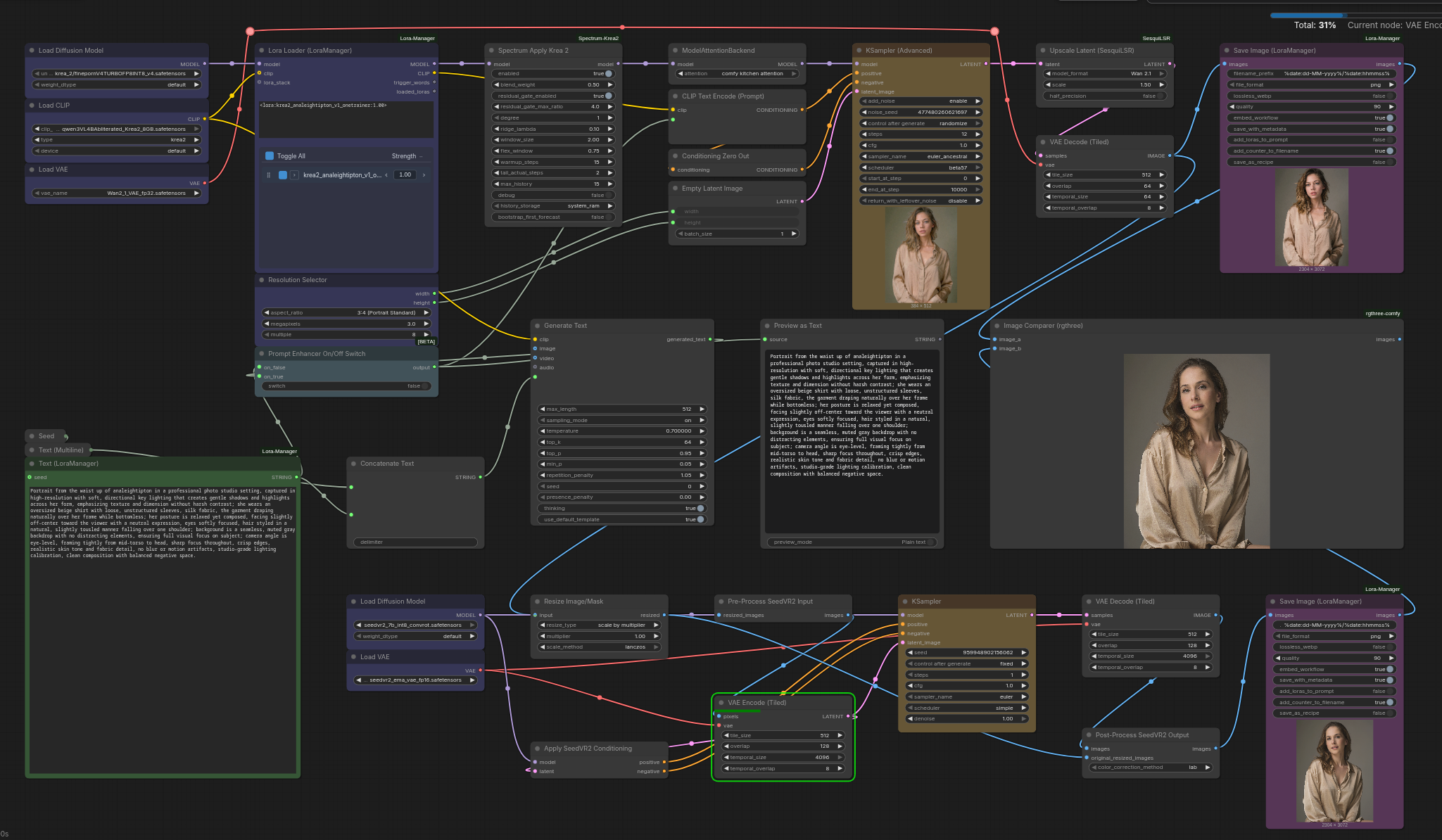The width and height of the screenshot is (1442, 840).
Task: Click the Generate Text node title dot
Action: point(537,326)
